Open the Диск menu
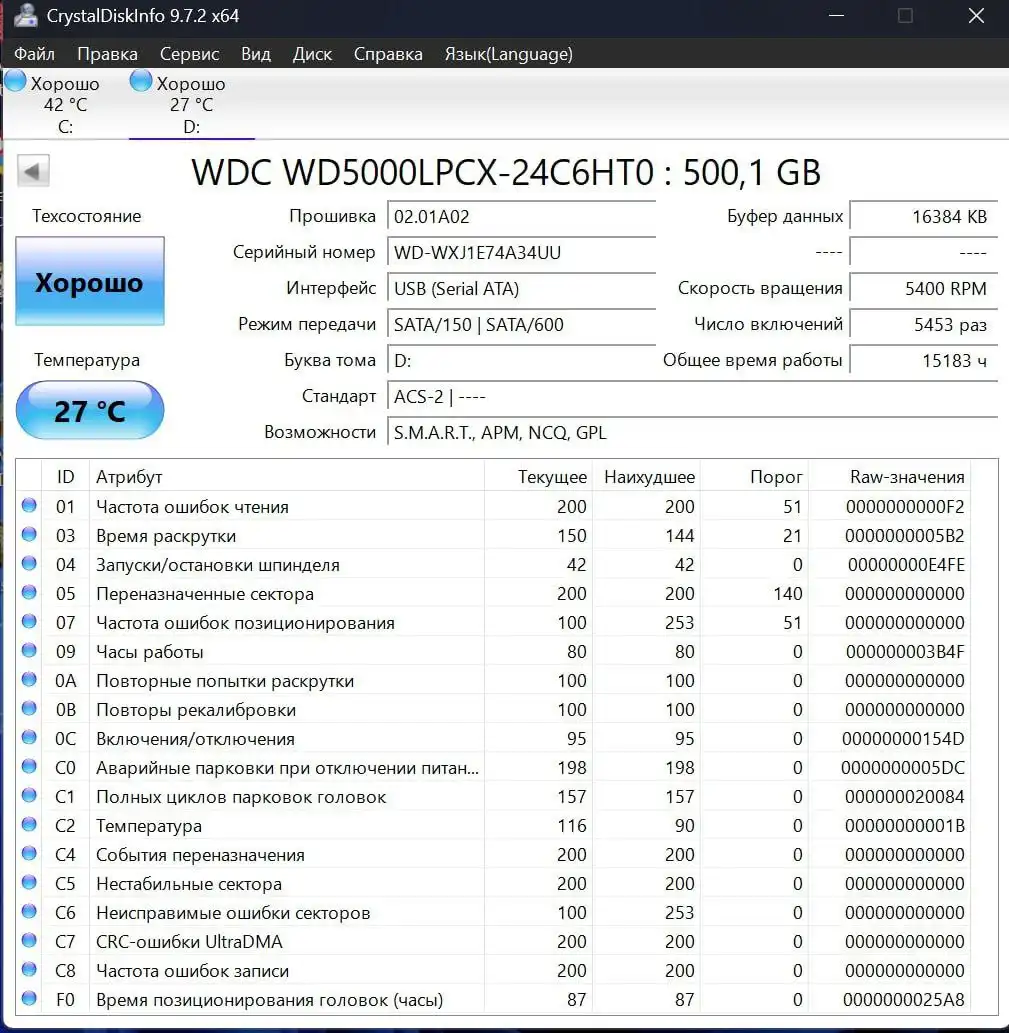 [312, 54]
